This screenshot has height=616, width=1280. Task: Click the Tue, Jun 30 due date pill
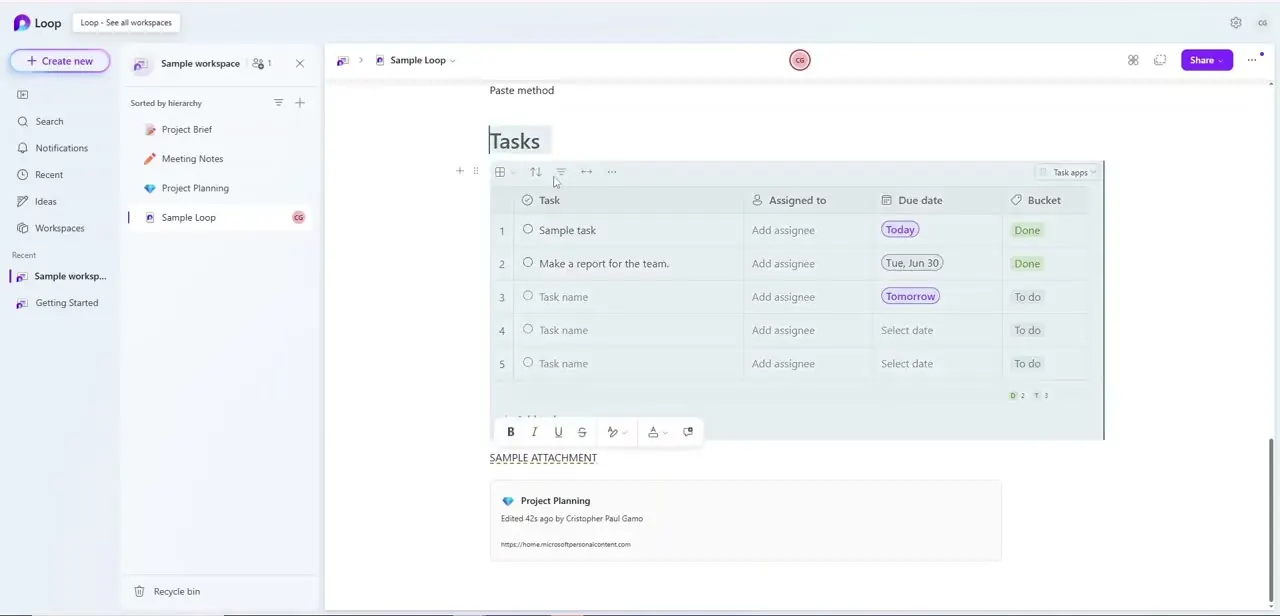(912, 263)
